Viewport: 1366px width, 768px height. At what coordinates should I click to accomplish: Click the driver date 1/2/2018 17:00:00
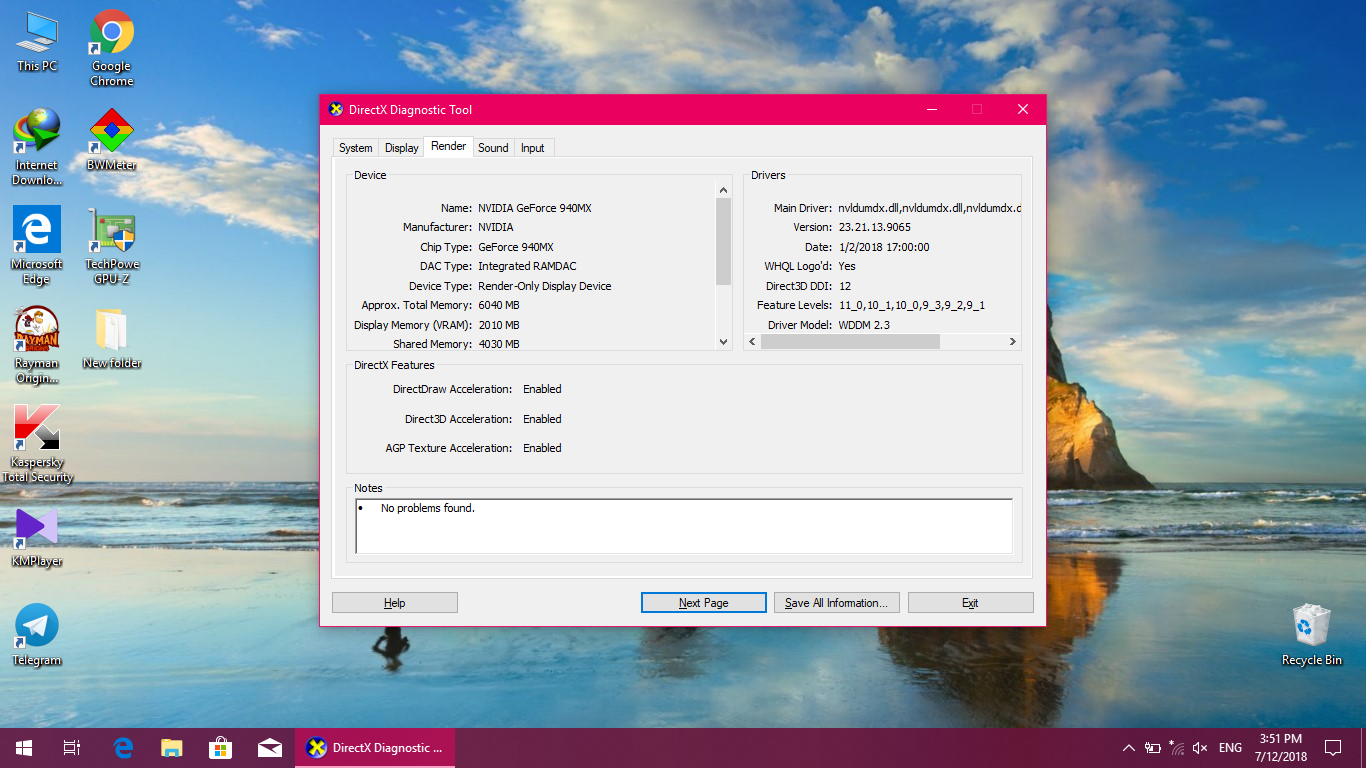click(883, 247)
